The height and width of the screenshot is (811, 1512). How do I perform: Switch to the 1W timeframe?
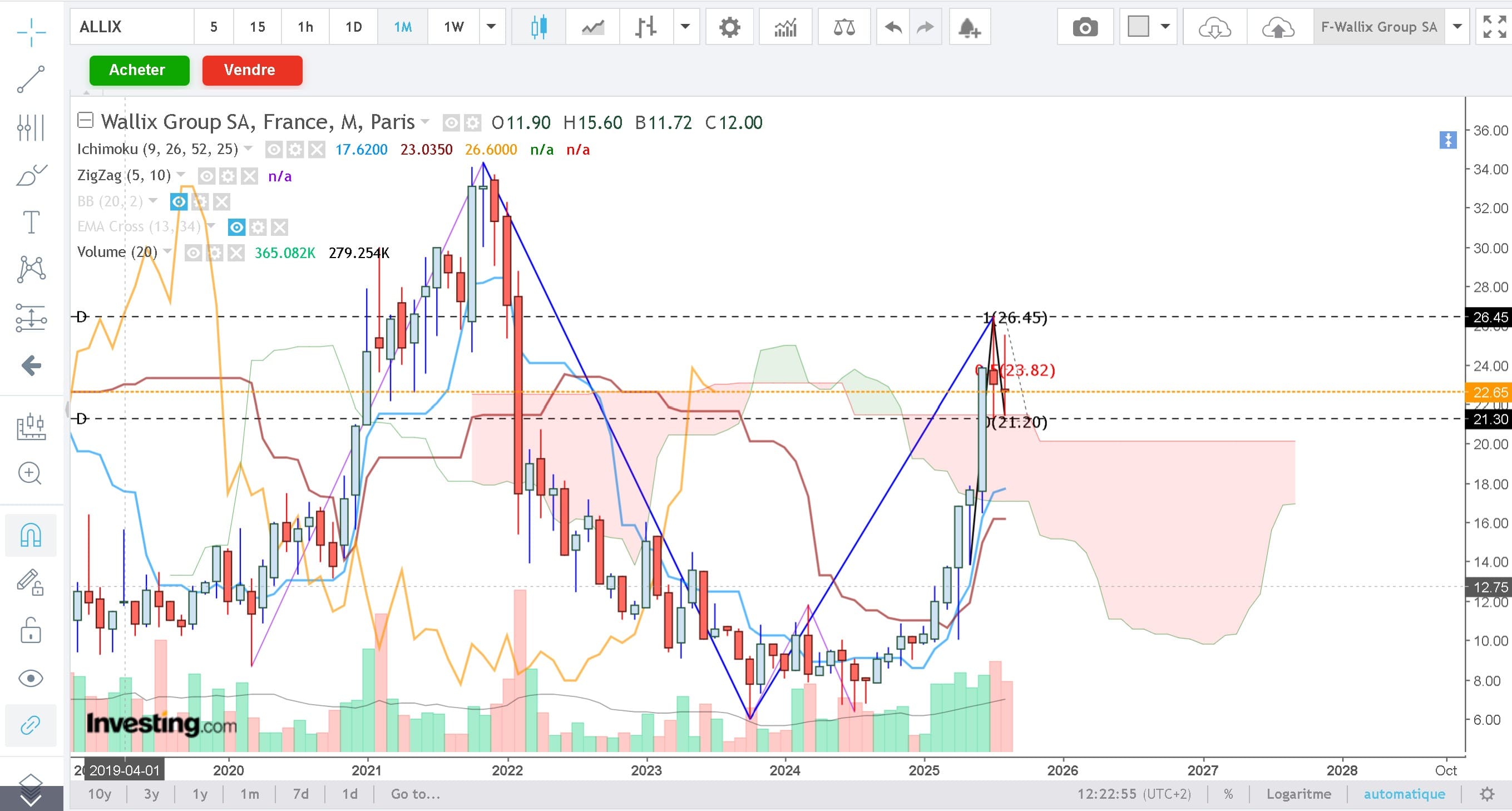[453, 27]
